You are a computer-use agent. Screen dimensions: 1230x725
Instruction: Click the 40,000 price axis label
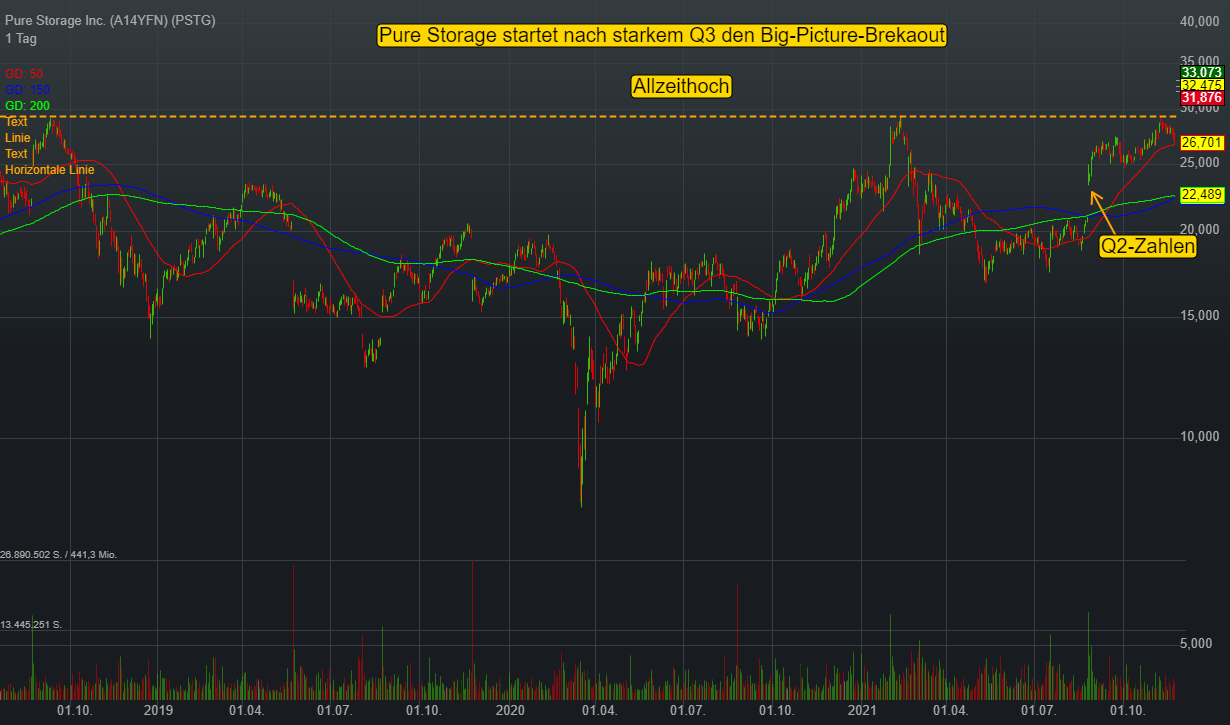(1202, 21)
